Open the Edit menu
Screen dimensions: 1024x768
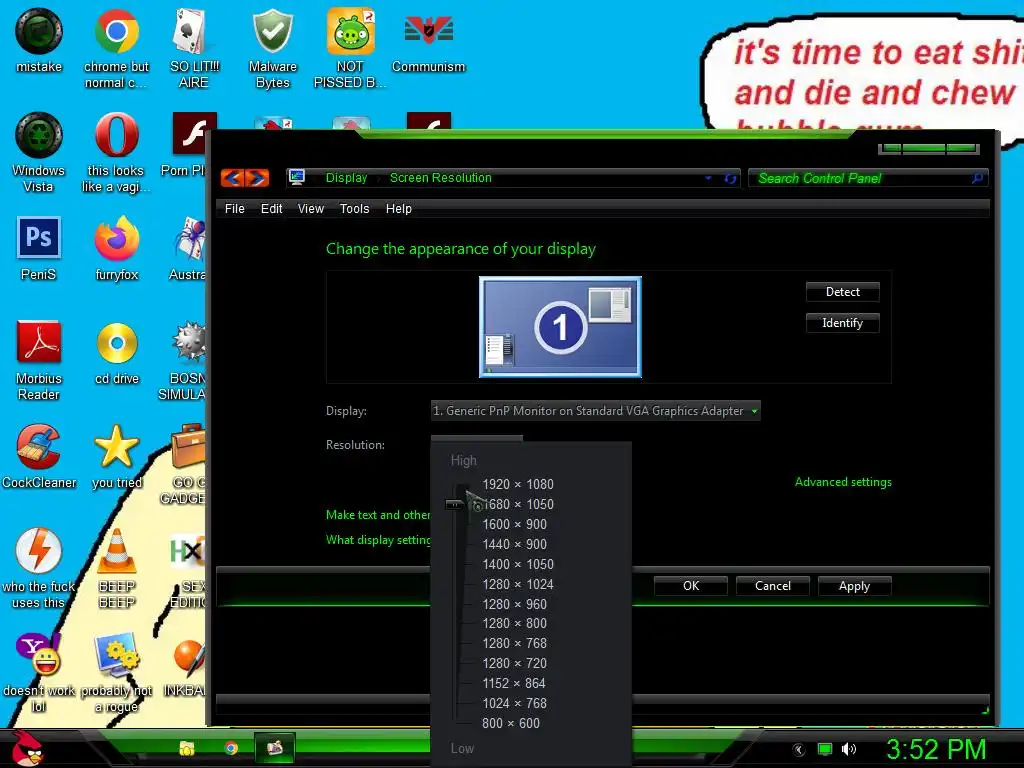[x=272, y=209]
